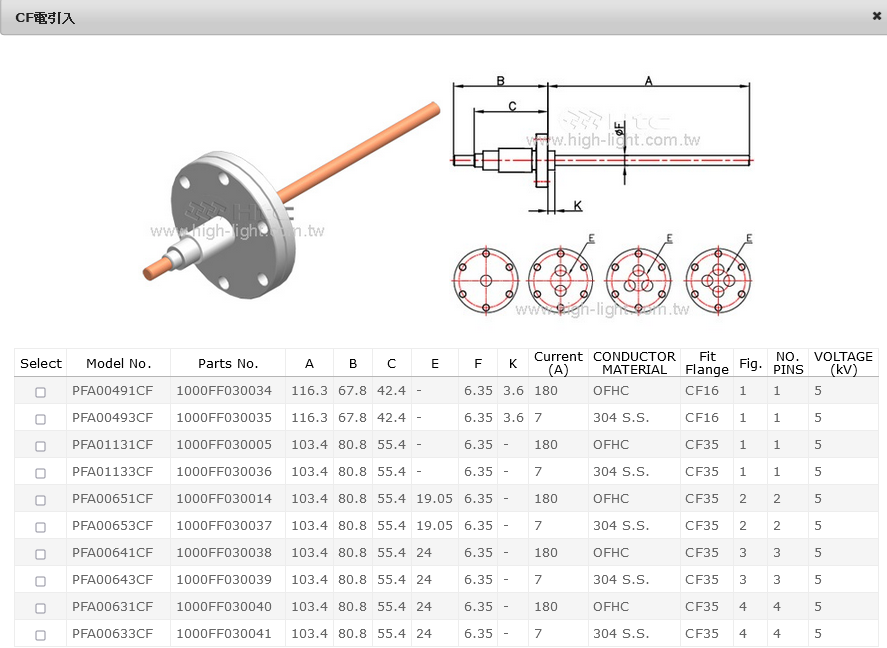Click the CONDUCTOR MATERIAL column header
The height and width of the screenshot is (648, 887).
(x=634, y=363)
